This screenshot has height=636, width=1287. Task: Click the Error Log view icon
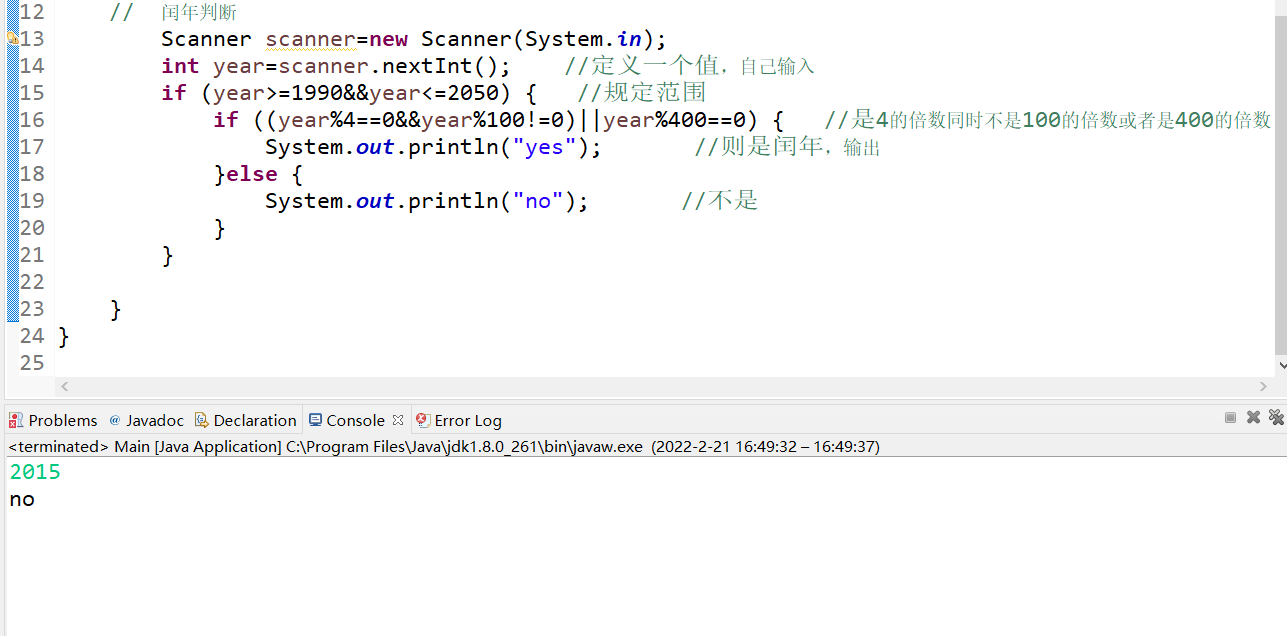coord(423,420)
